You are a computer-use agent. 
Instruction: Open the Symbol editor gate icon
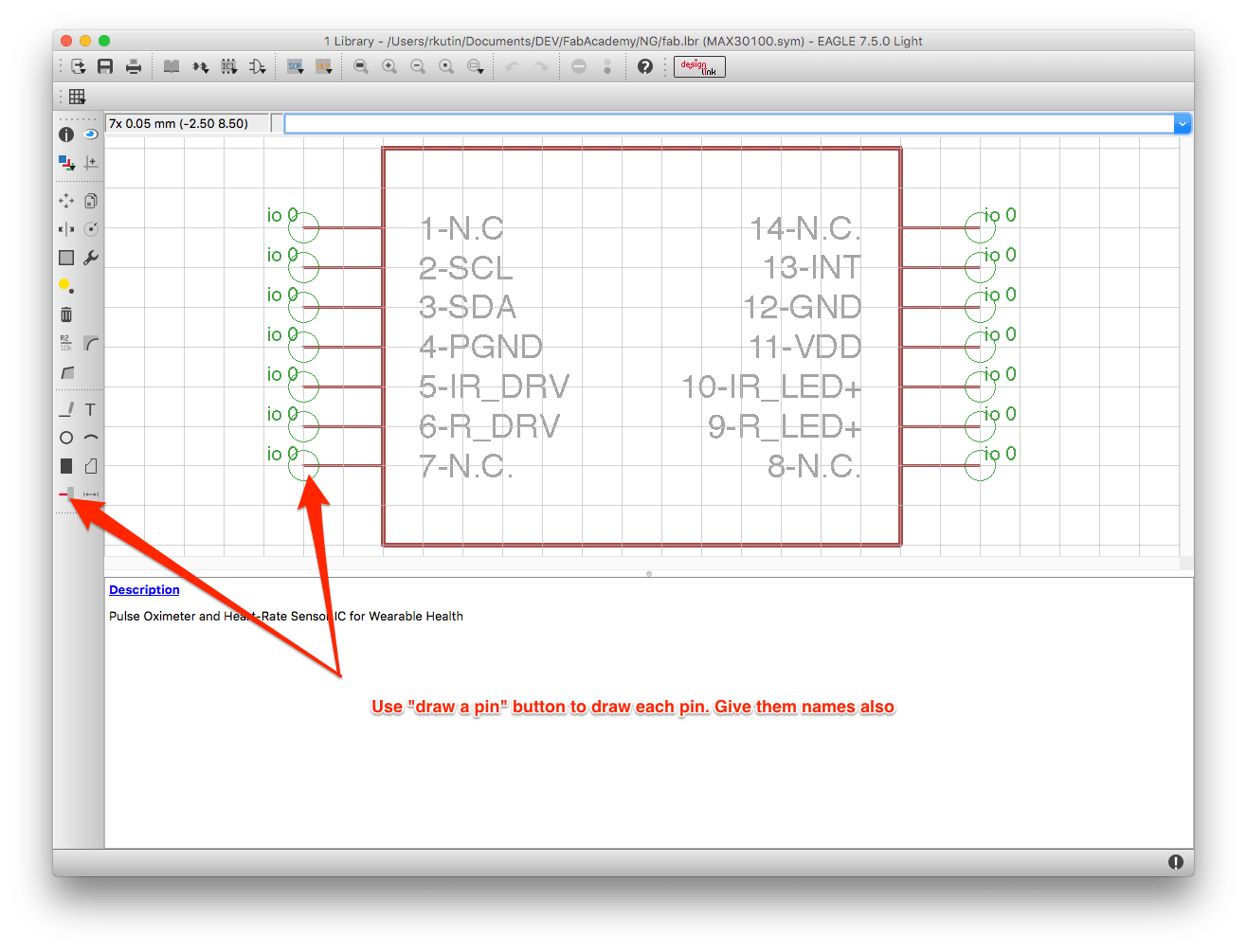coord(257,66)
